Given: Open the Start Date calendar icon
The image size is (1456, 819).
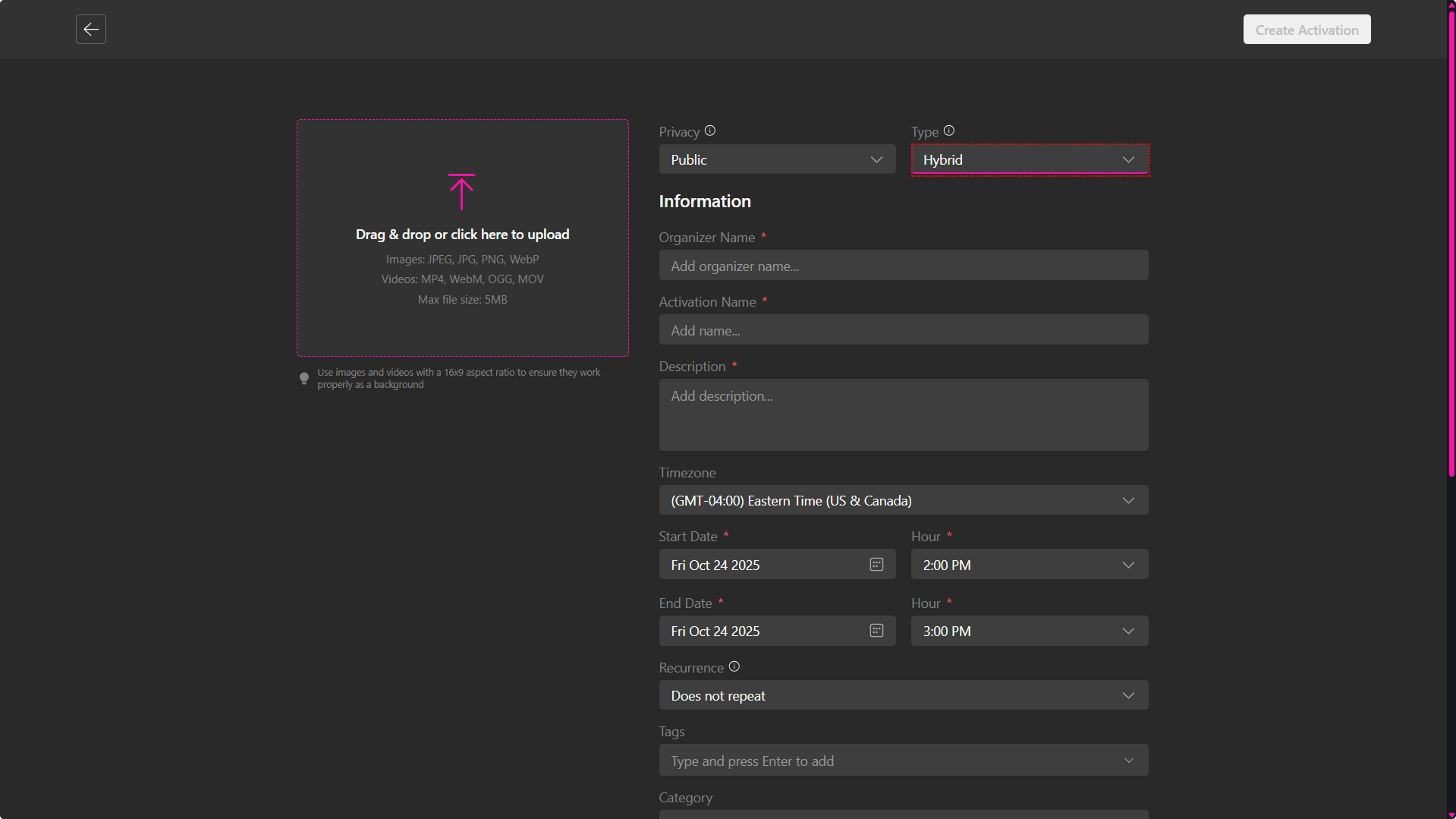Looking at the screenshot, I should (876, 565).
